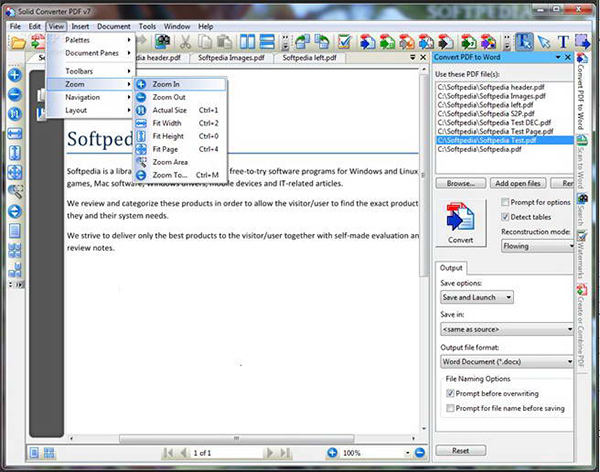
Task: Expand the Output file format dropdown
Action: 507,359
